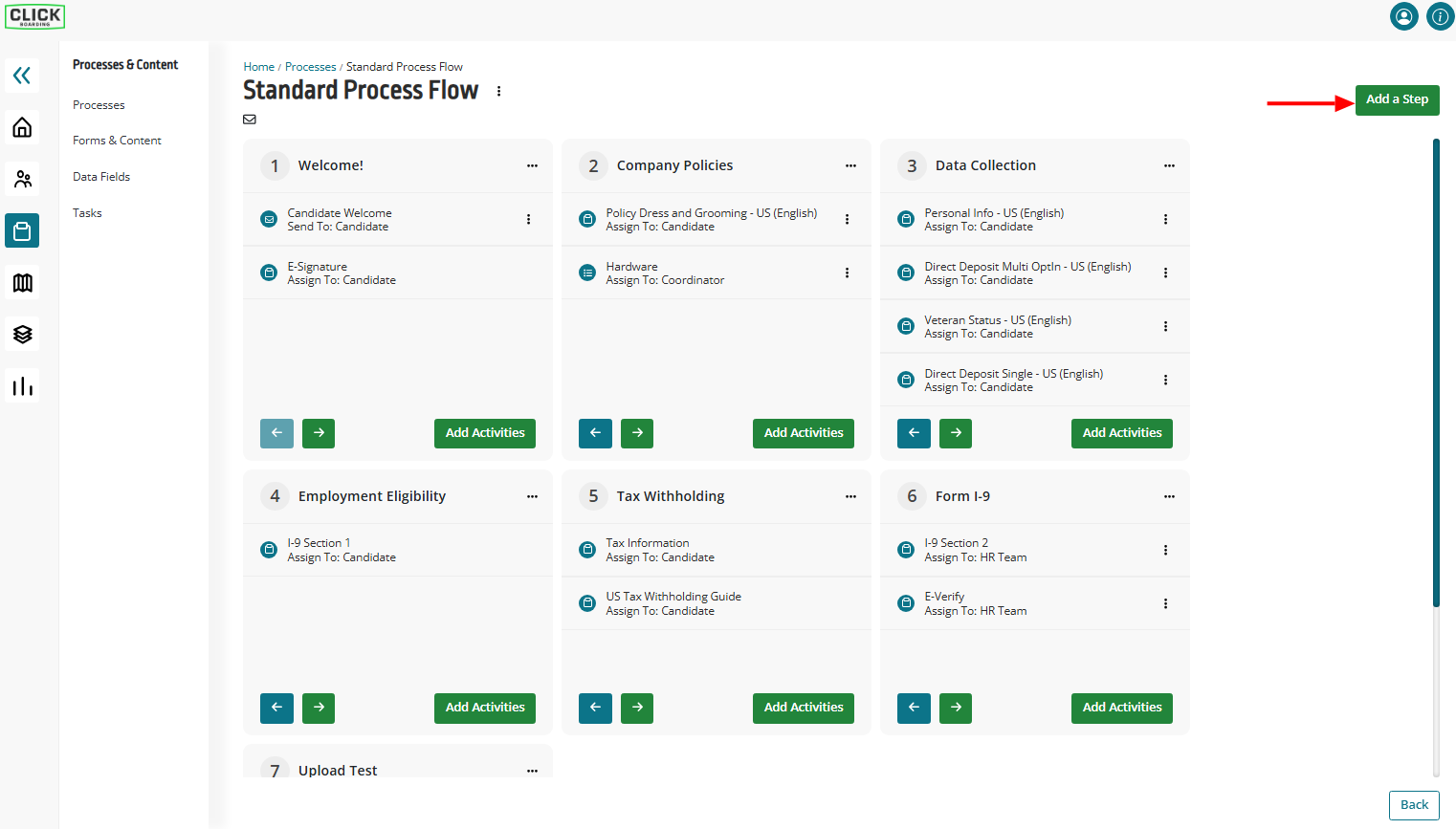Open Hardware activity kebab menu
Screen dimensions: 1456x829
pyautogui.click(x=847, y=273)
